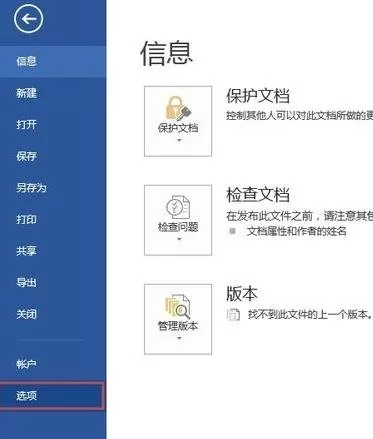The width and height of the screenshot is (373, 439).
Task: Click the 管理版本 button label
Action: 178,326
